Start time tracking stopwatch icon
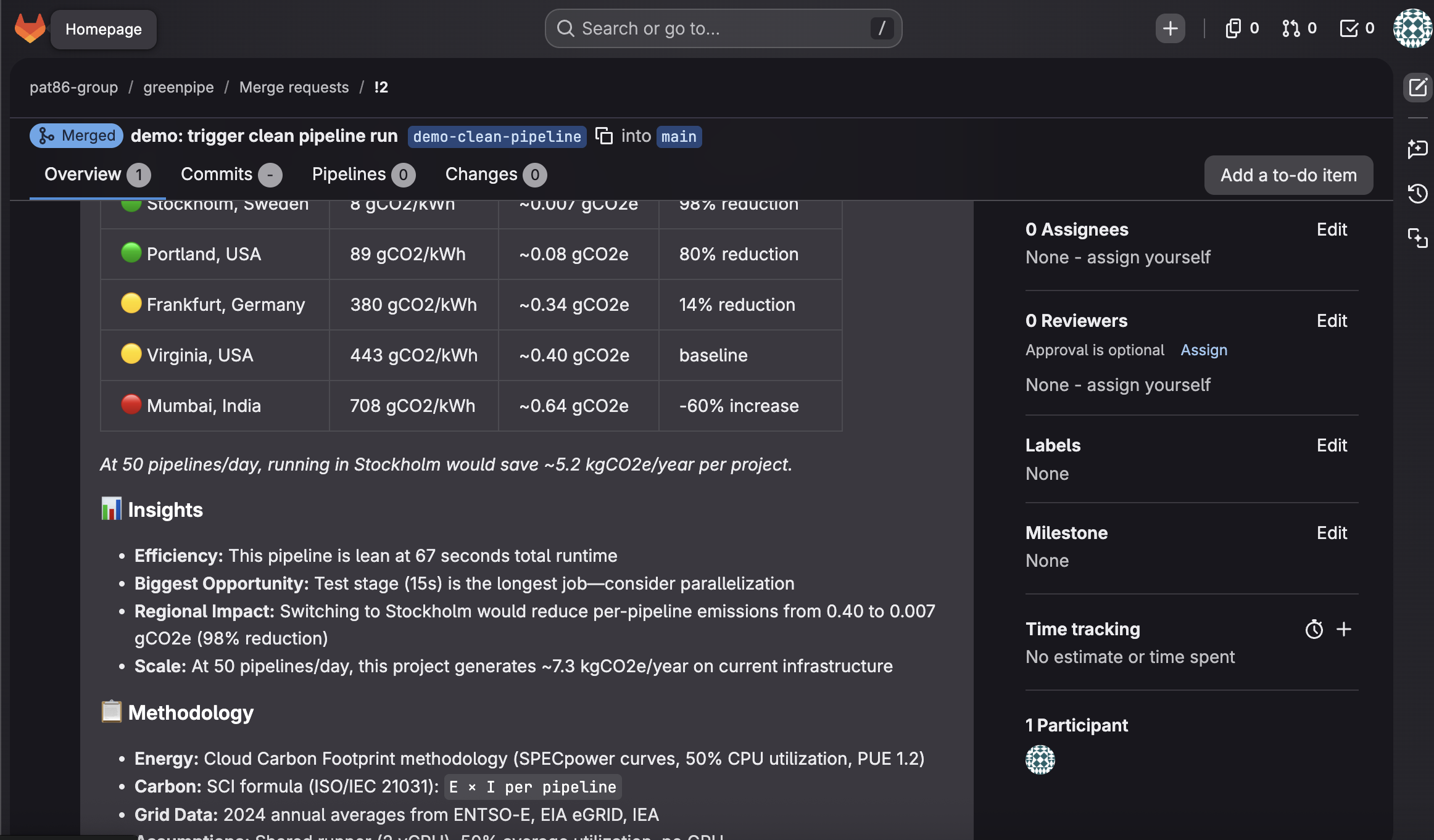 coord(1314,629)
